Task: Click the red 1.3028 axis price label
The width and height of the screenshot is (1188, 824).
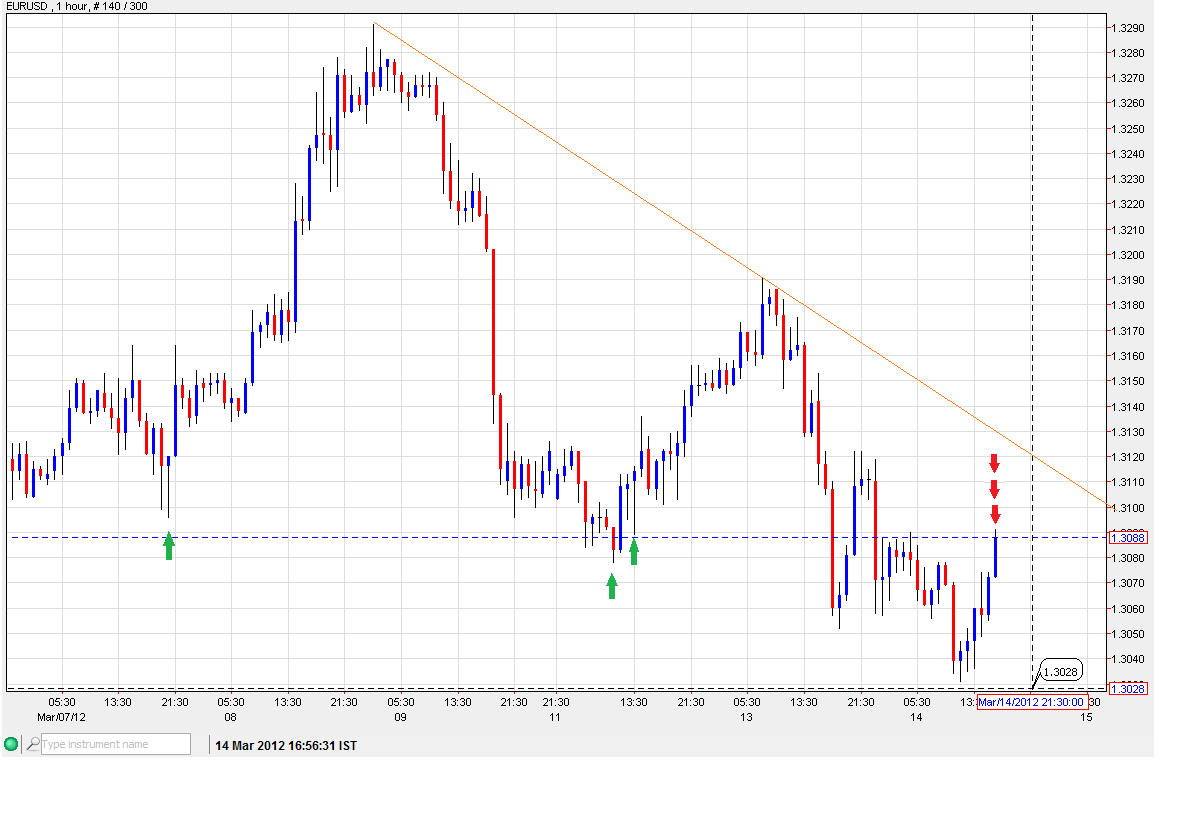Action: tap(1128, 688)
